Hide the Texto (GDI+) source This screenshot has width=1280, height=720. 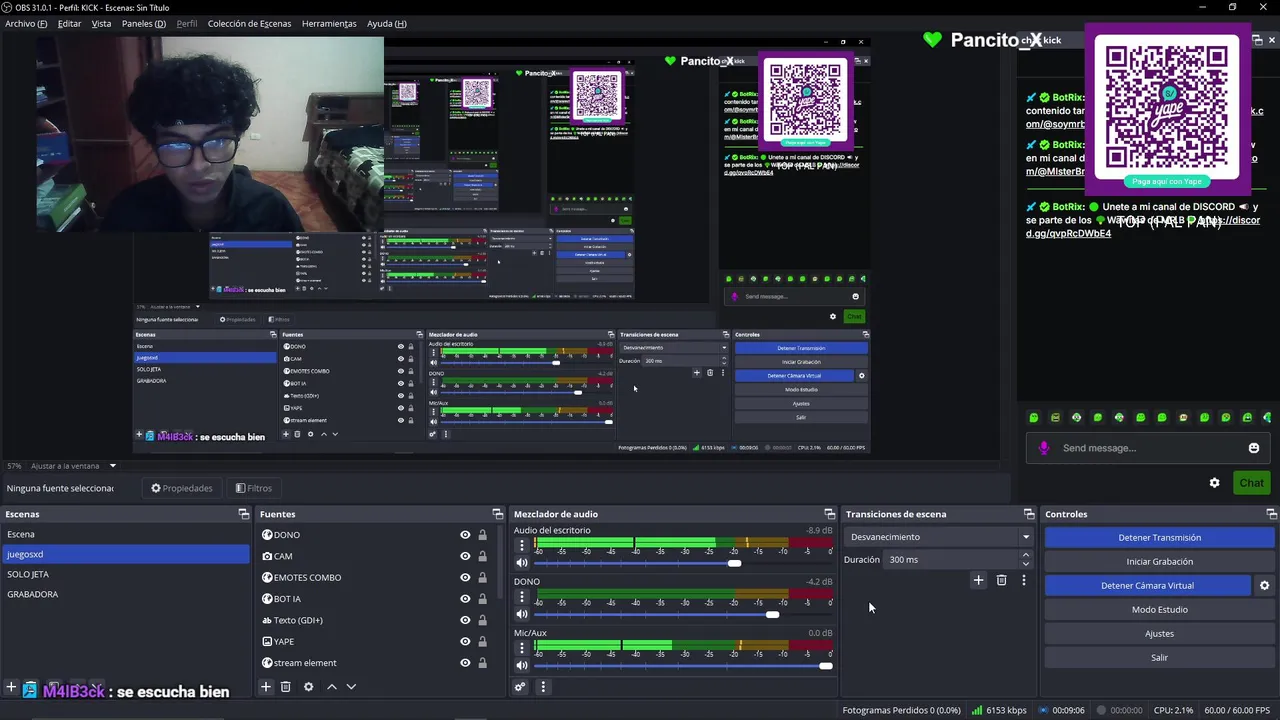[465, 620]
